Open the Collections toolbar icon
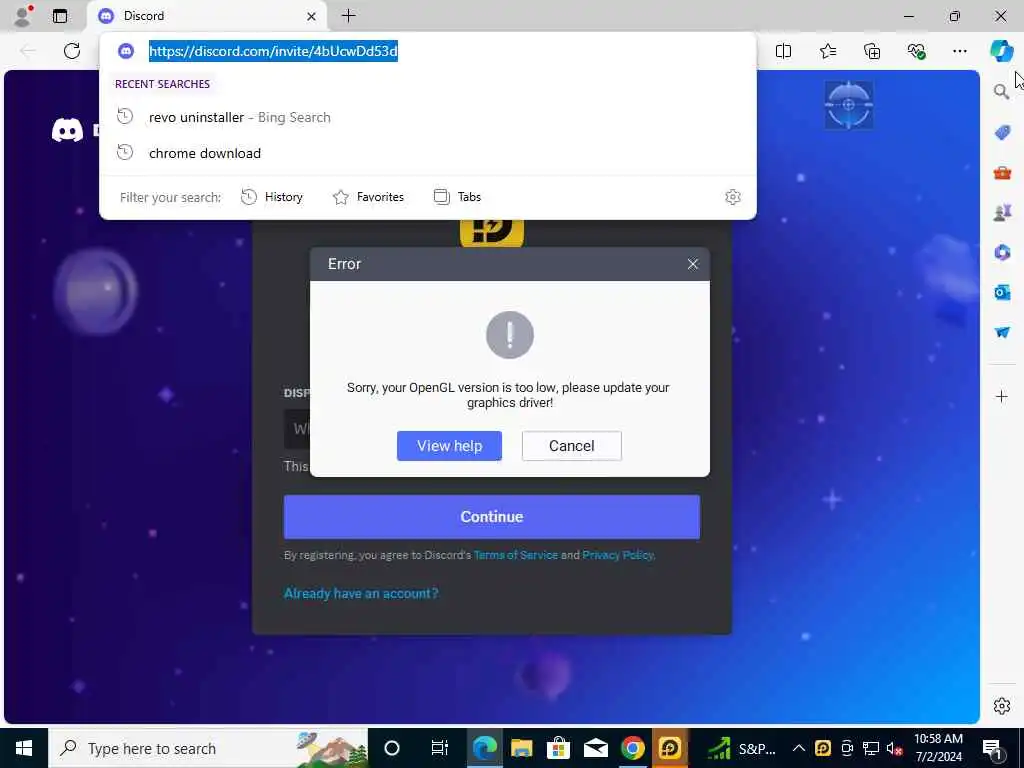1024x768 pixels. tap(872, 51)
